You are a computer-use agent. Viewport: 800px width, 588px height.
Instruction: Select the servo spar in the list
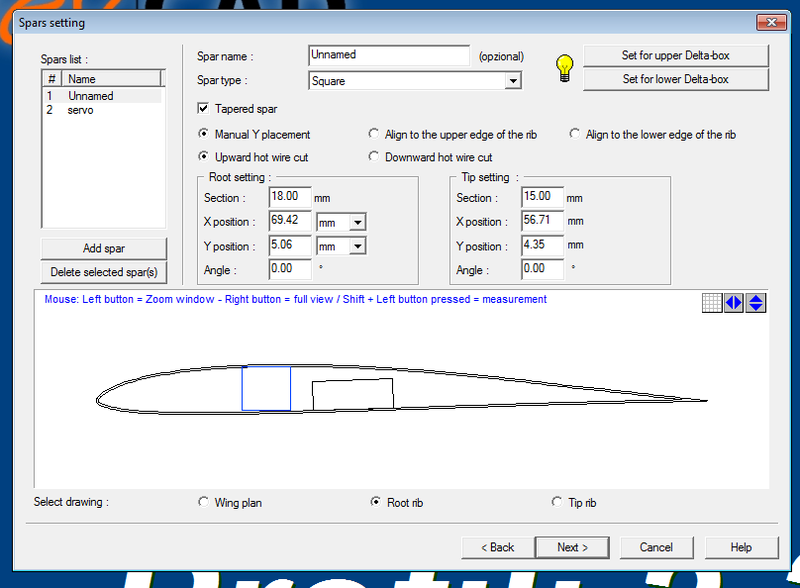(x=81, y=110)
